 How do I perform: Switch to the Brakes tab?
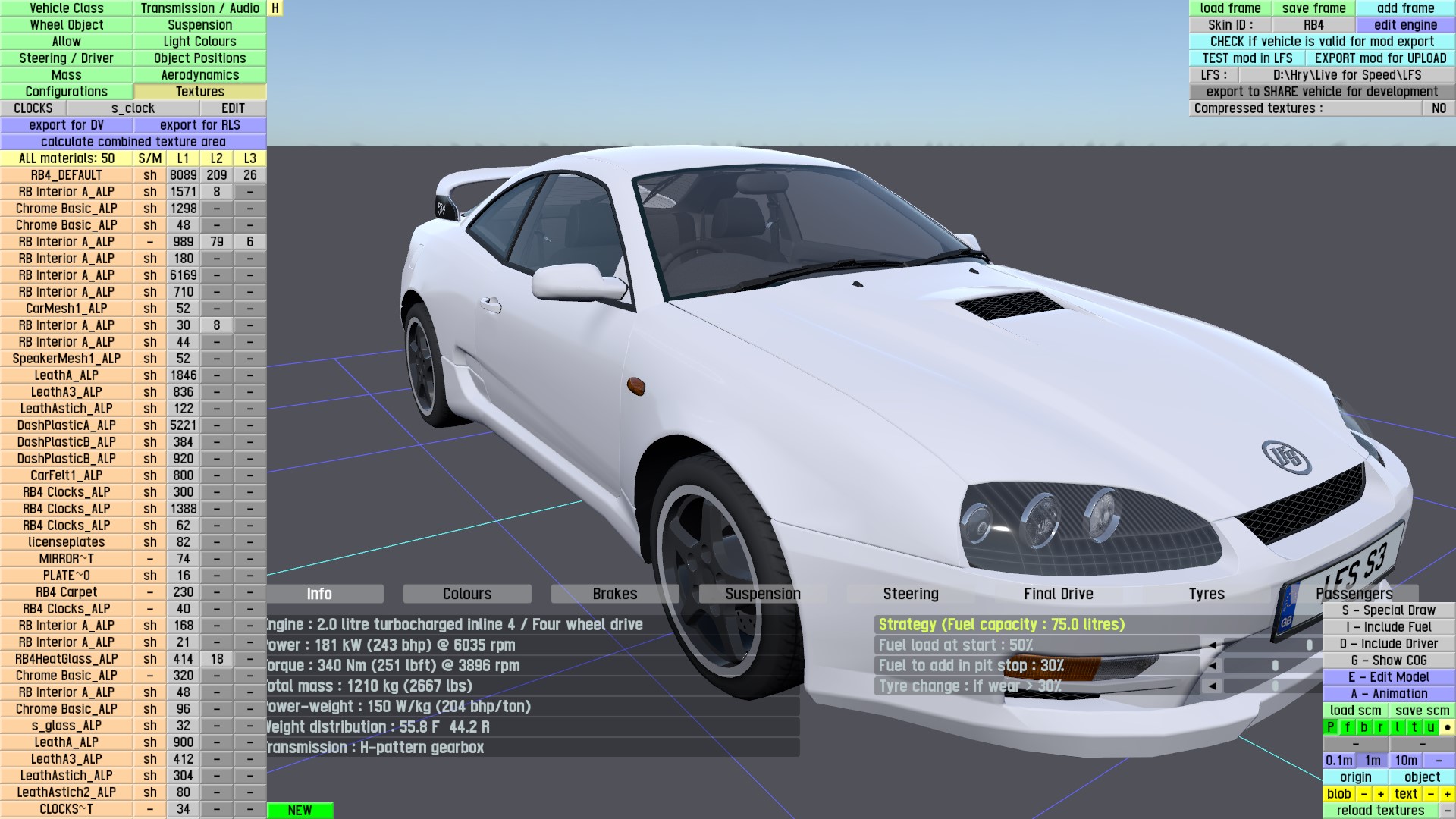pyautogui.click(x=614, y=594)
